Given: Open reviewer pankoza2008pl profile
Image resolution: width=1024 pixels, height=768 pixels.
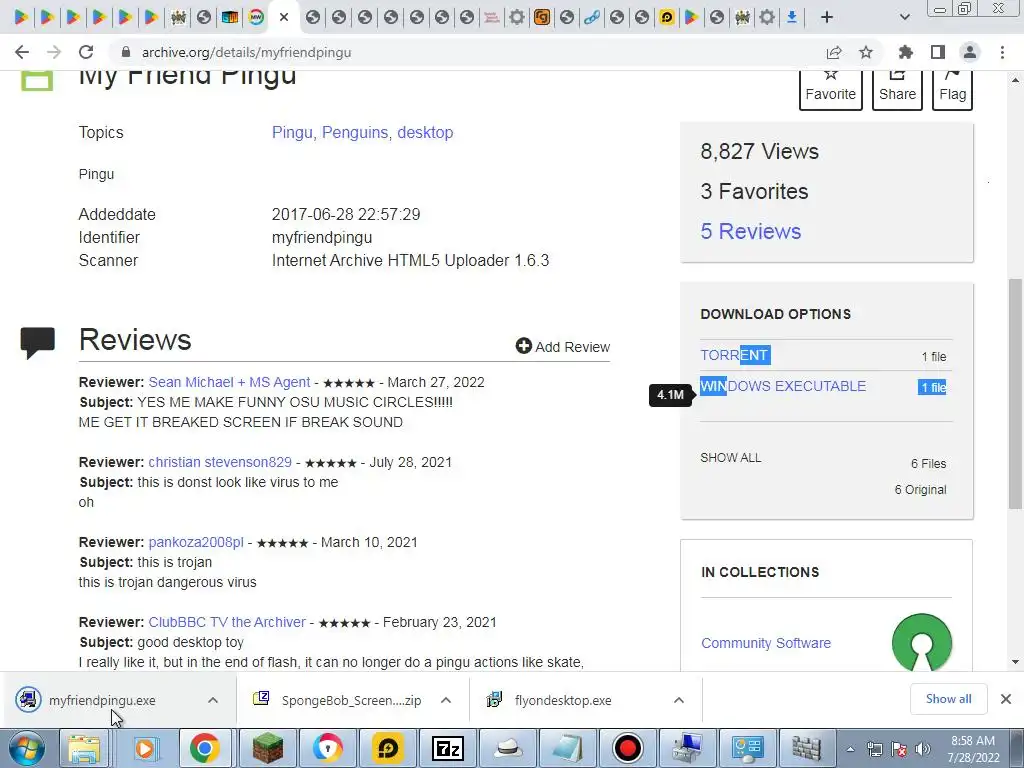Looking at the screenshot, I should click(x=196, y=543).
